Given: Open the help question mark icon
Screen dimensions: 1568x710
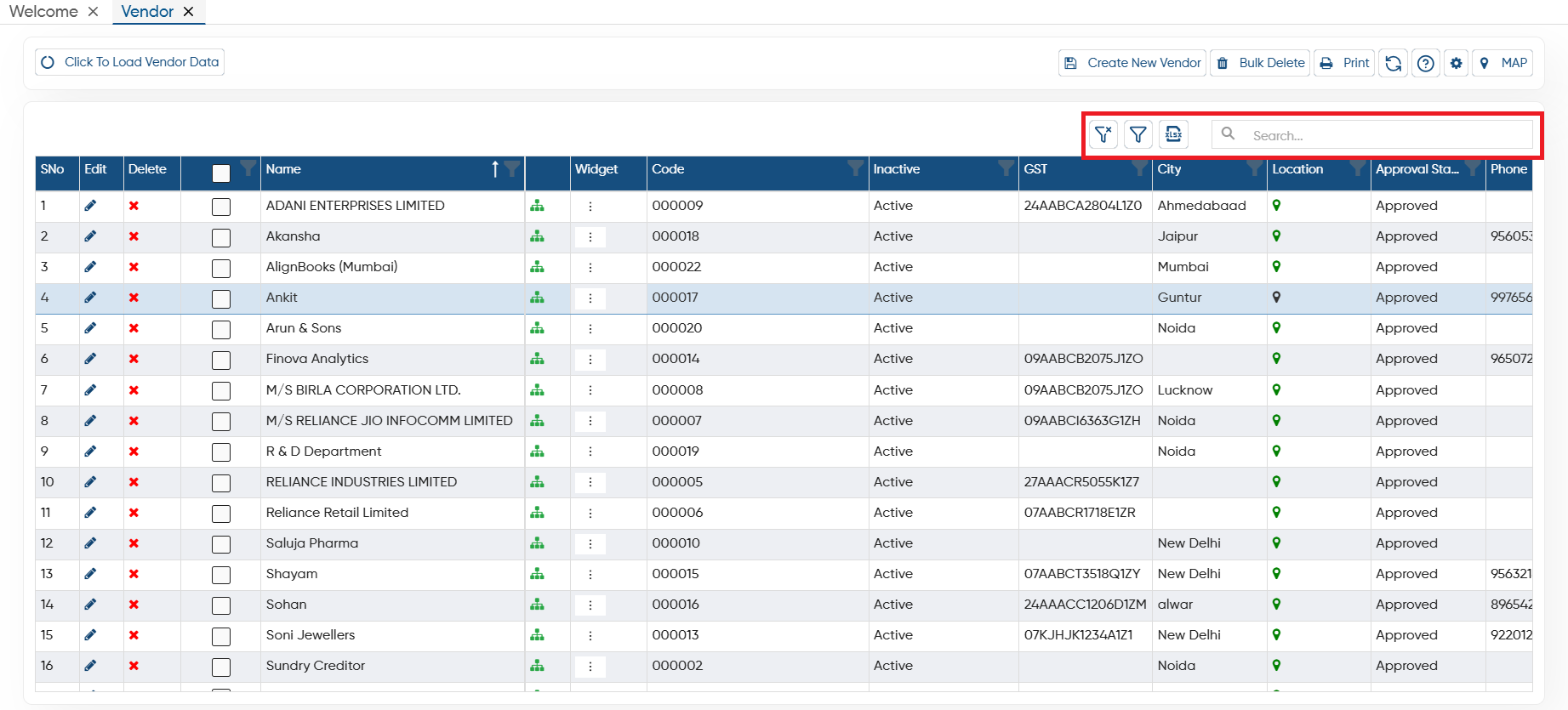Looking at the screenshot, I should point(1426,63).
